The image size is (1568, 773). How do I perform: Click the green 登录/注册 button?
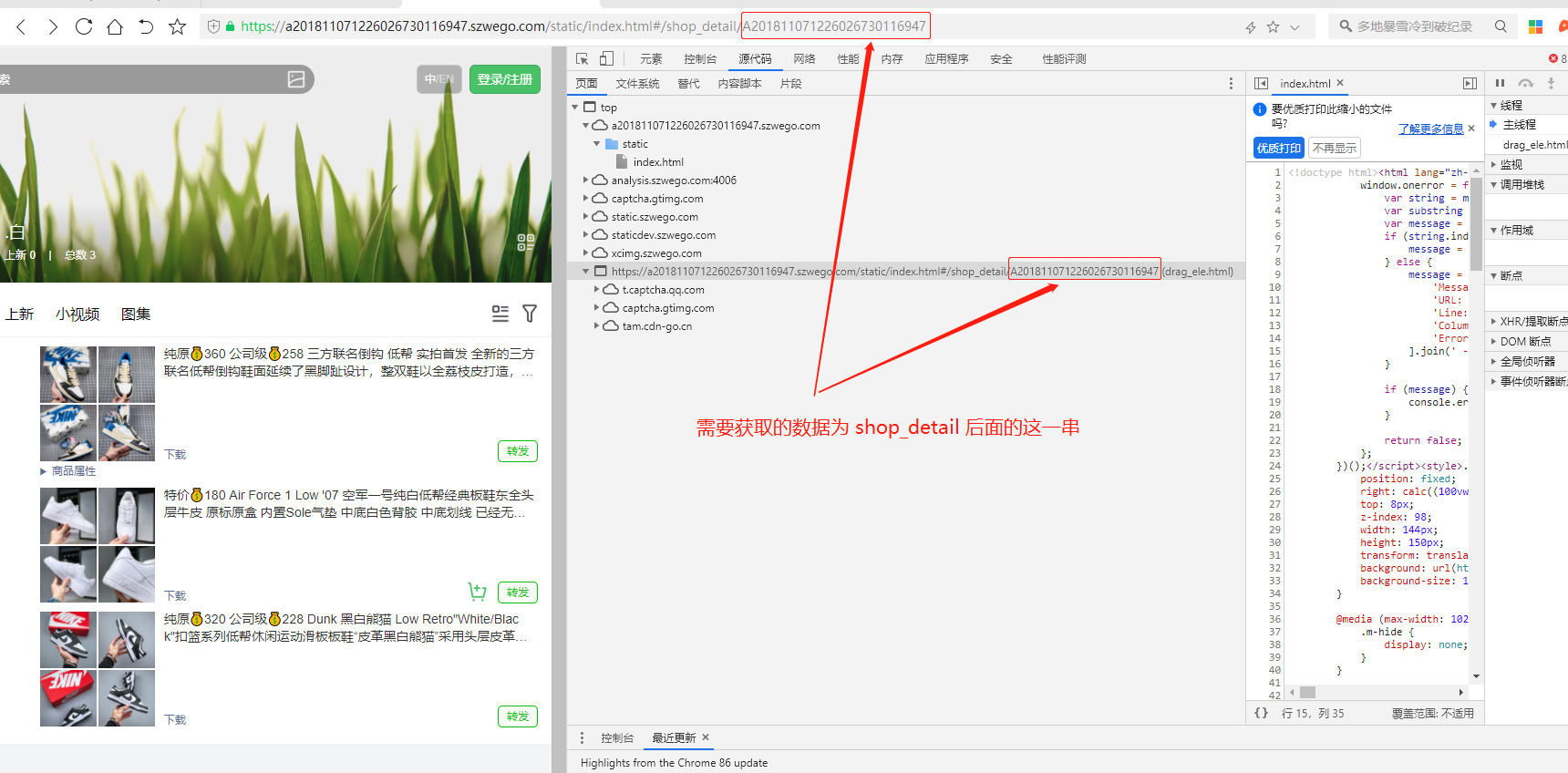point(505,79)
